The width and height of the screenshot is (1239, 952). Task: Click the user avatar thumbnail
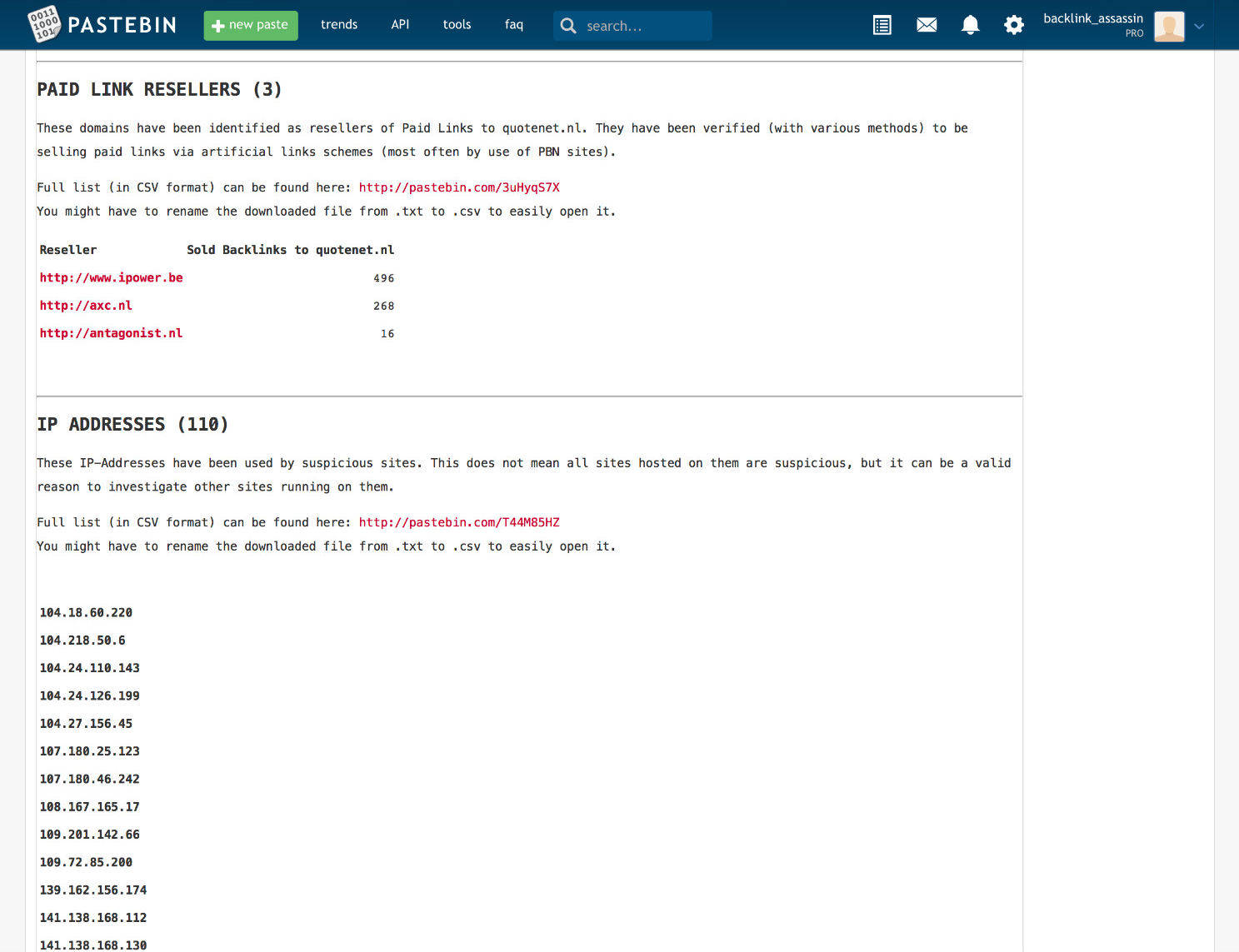click(x=1169, y=27)
